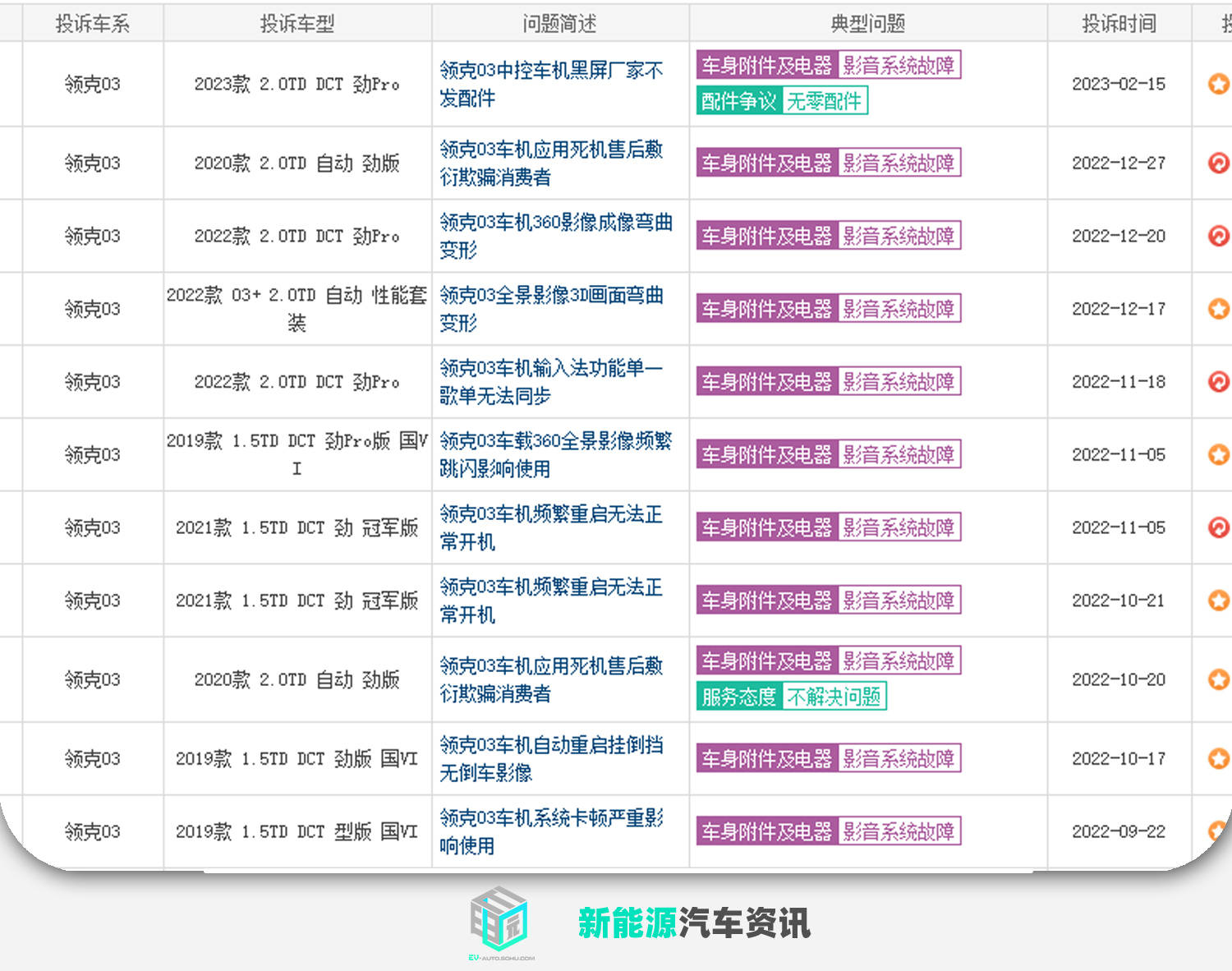Select the model cell 2019款 1.5TD DCT 型版 国VI

tap(297, 831)
